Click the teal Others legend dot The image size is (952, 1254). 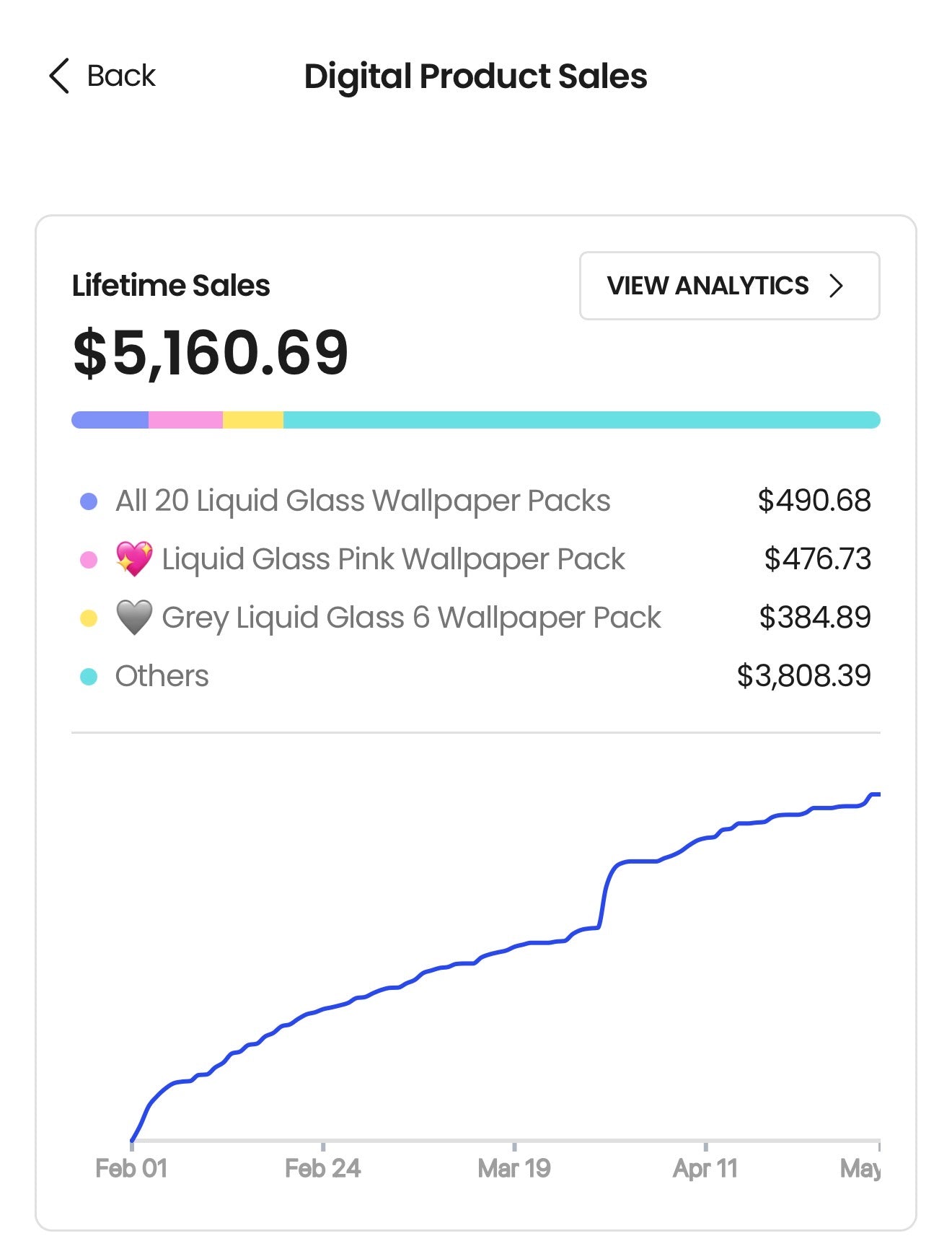point(89,677)
